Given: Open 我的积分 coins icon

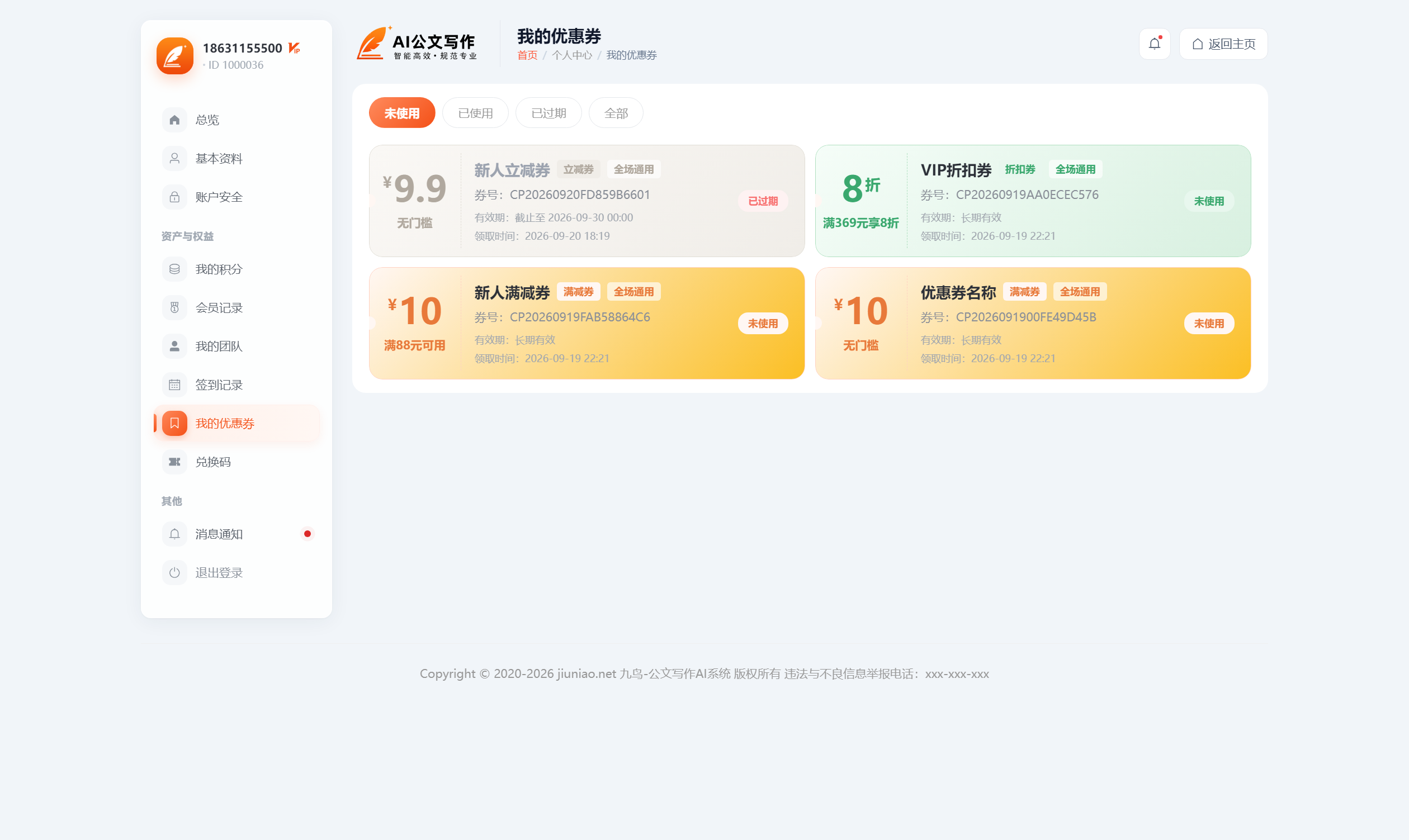Looking at the screenshot, I should [x=174, y=269].
